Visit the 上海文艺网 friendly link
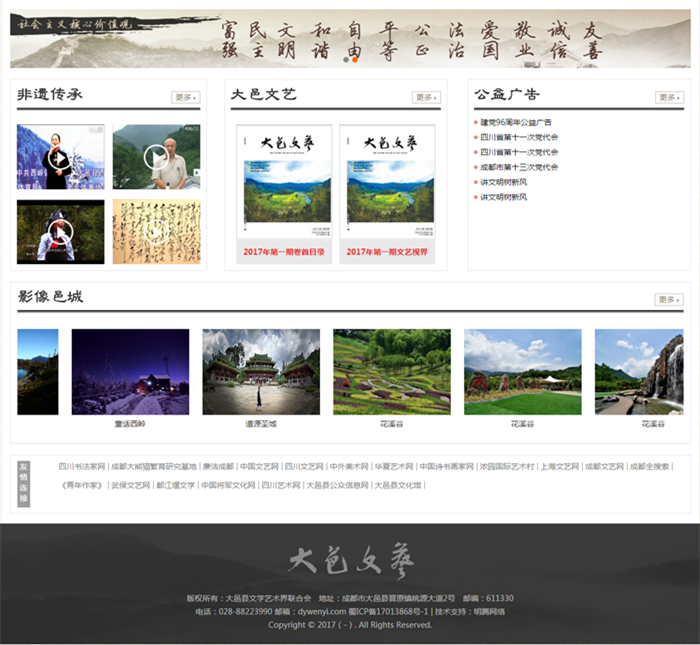The width and height of the screenshot is (700, 645). point(559,466)
